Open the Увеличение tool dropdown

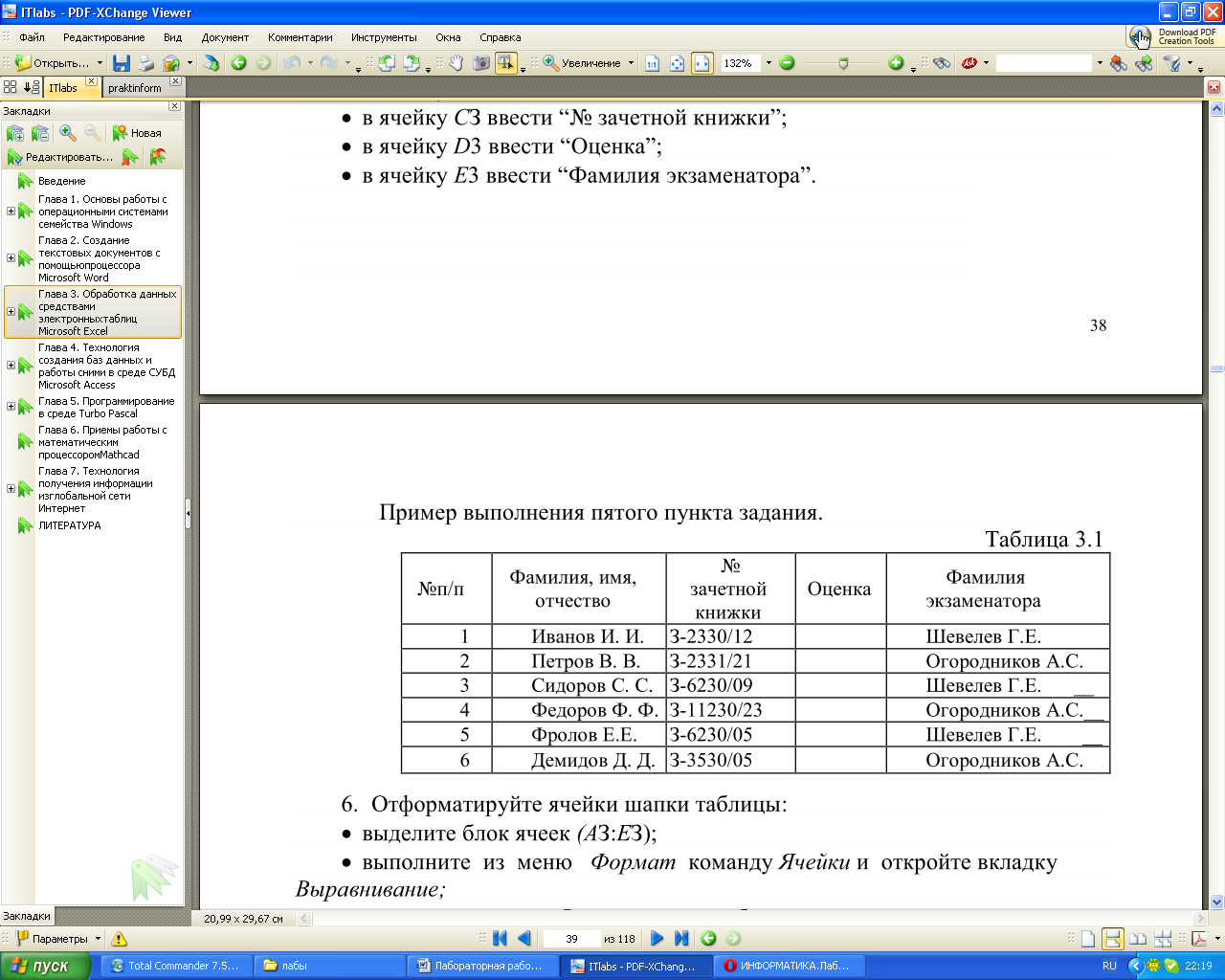(631, 63)
